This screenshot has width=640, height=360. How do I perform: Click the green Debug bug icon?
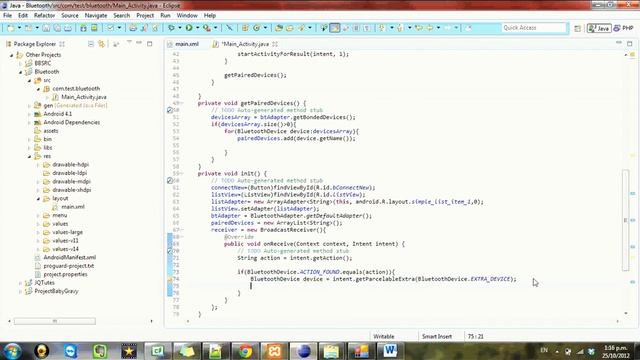click(x=171, y=28)
